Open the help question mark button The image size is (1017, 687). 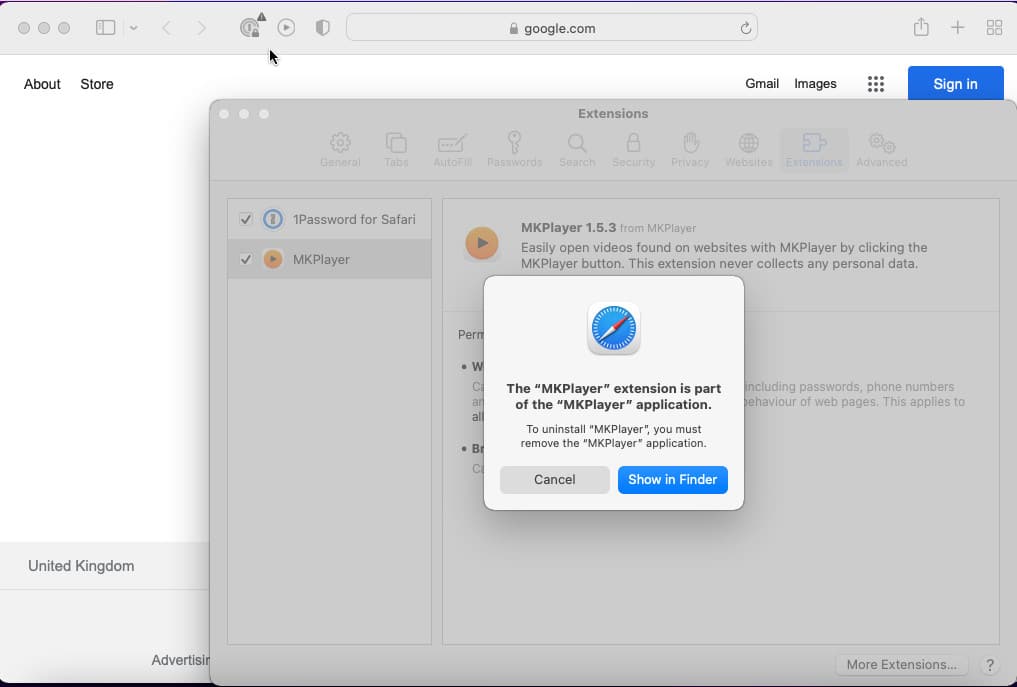pyautogui.click(x=990, y=665)
